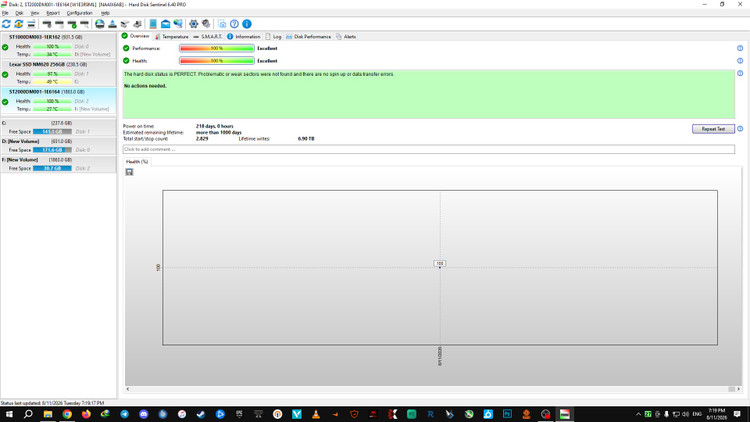Select the ST1000DM003-1ER162 disk entry

point(58,46)
